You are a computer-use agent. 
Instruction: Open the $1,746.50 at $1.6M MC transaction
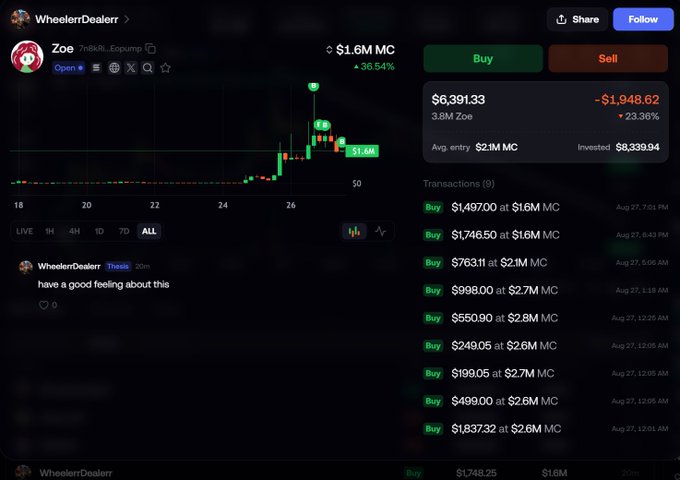[546, 235]
